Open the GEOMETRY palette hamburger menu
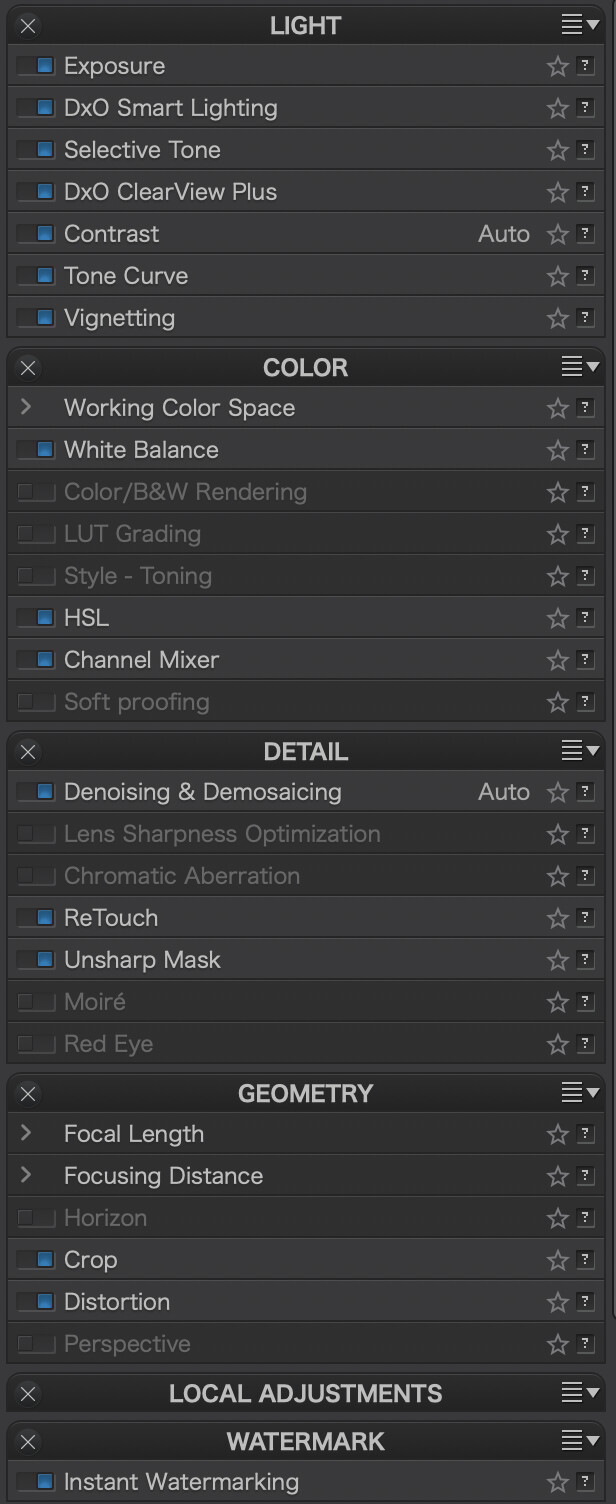 579,1093
